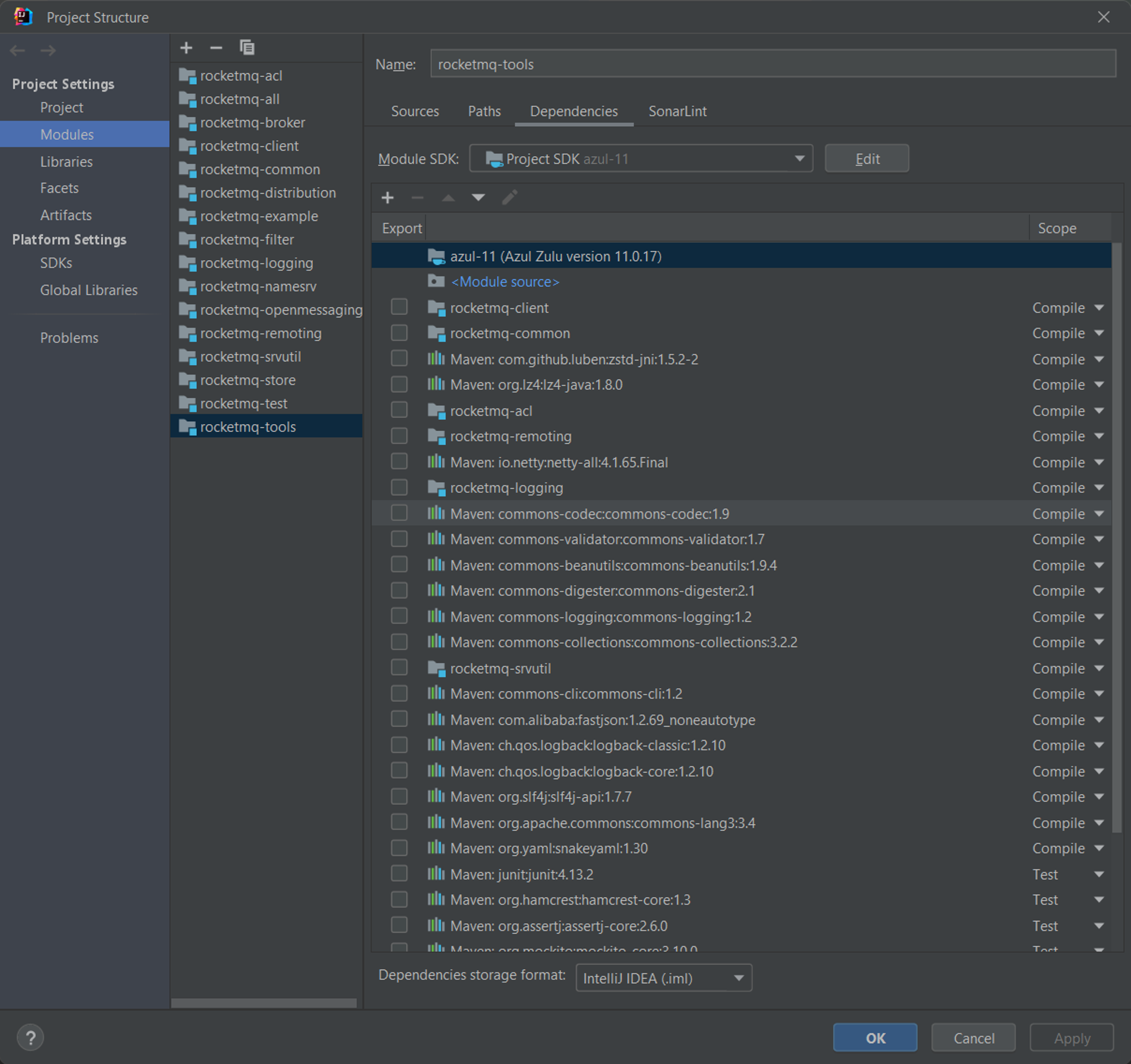Click module icon of rocketmq-logging dependency
This screenshot has width=1131, height=1064.
tap(437, 488)
